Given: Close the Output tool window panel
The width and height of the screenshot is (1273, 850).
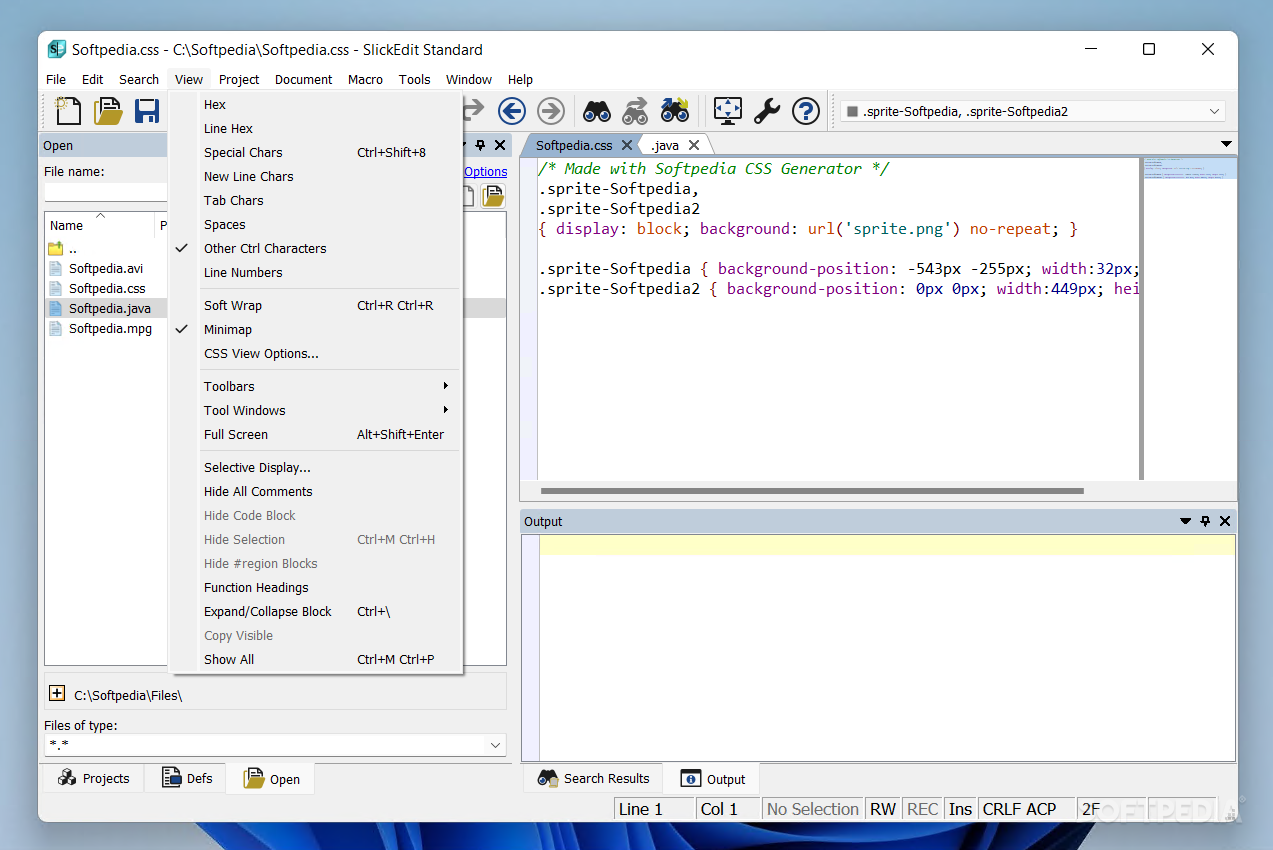Looking at the screenshot, I should click(1225, 521).
